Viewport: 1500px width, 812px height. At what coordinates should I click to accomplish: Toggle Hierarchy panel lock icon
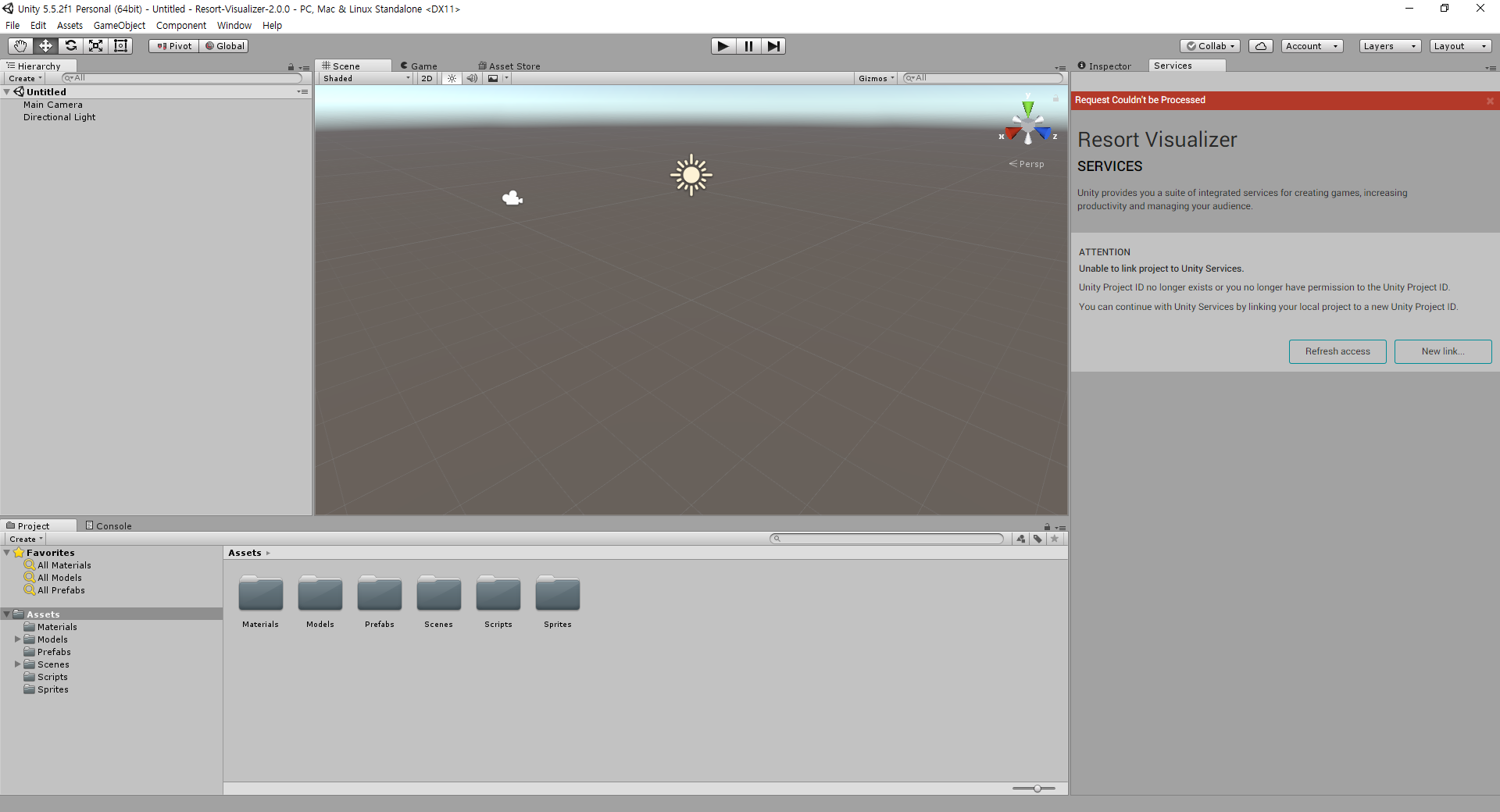tap(291, 67)
